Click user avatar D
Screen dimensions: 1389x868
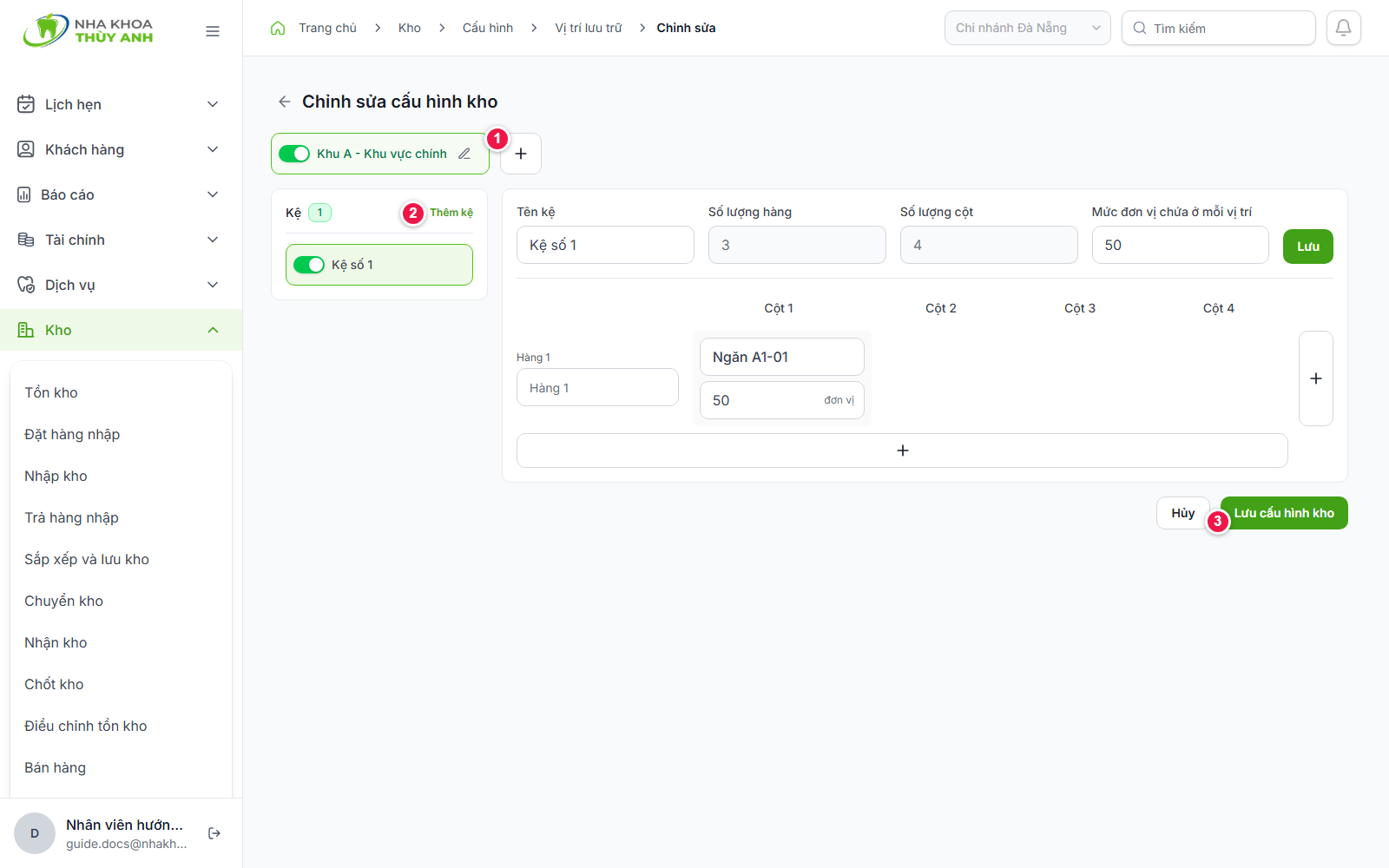(x=35, y=833)
